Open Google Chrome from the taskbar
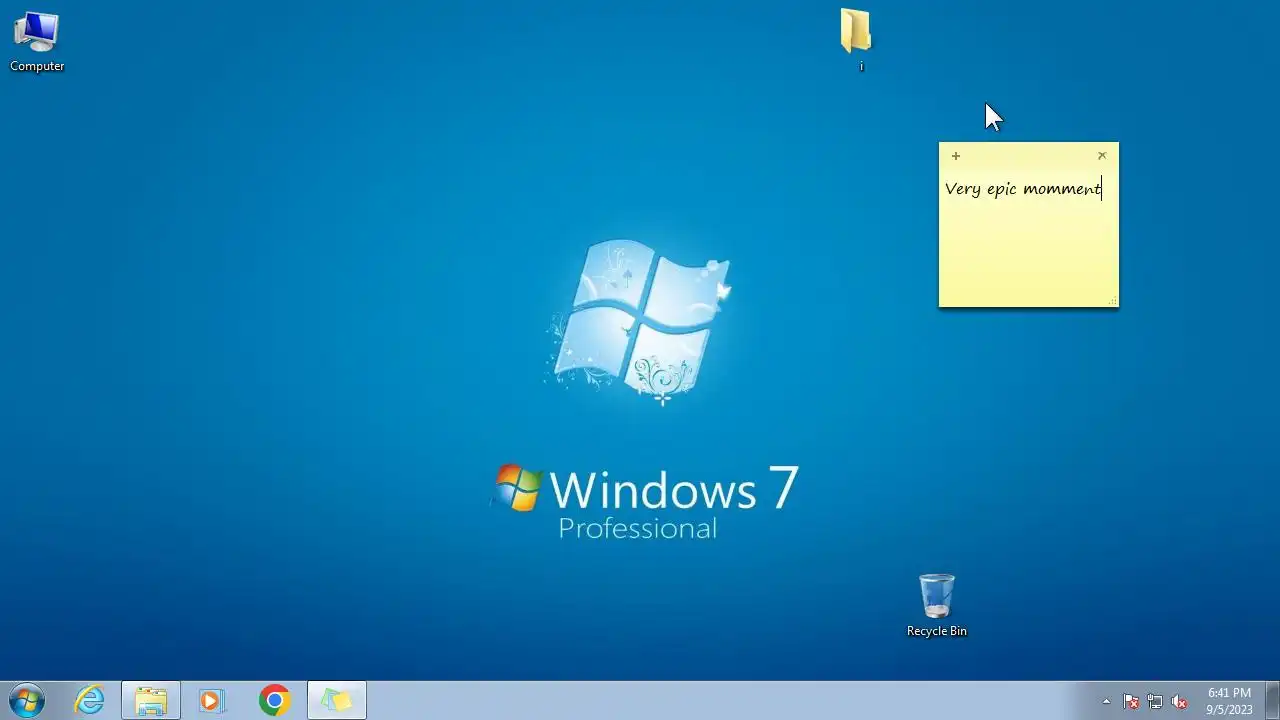 274,700
